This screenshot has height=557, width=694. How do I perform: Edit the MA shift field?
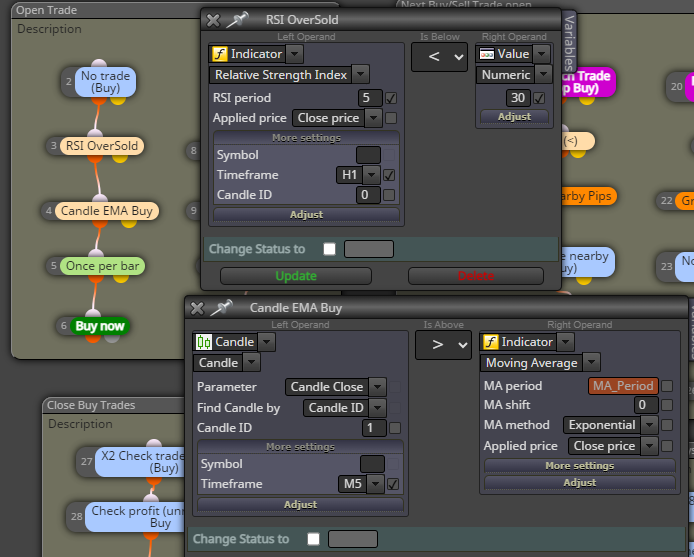(646, 405)
